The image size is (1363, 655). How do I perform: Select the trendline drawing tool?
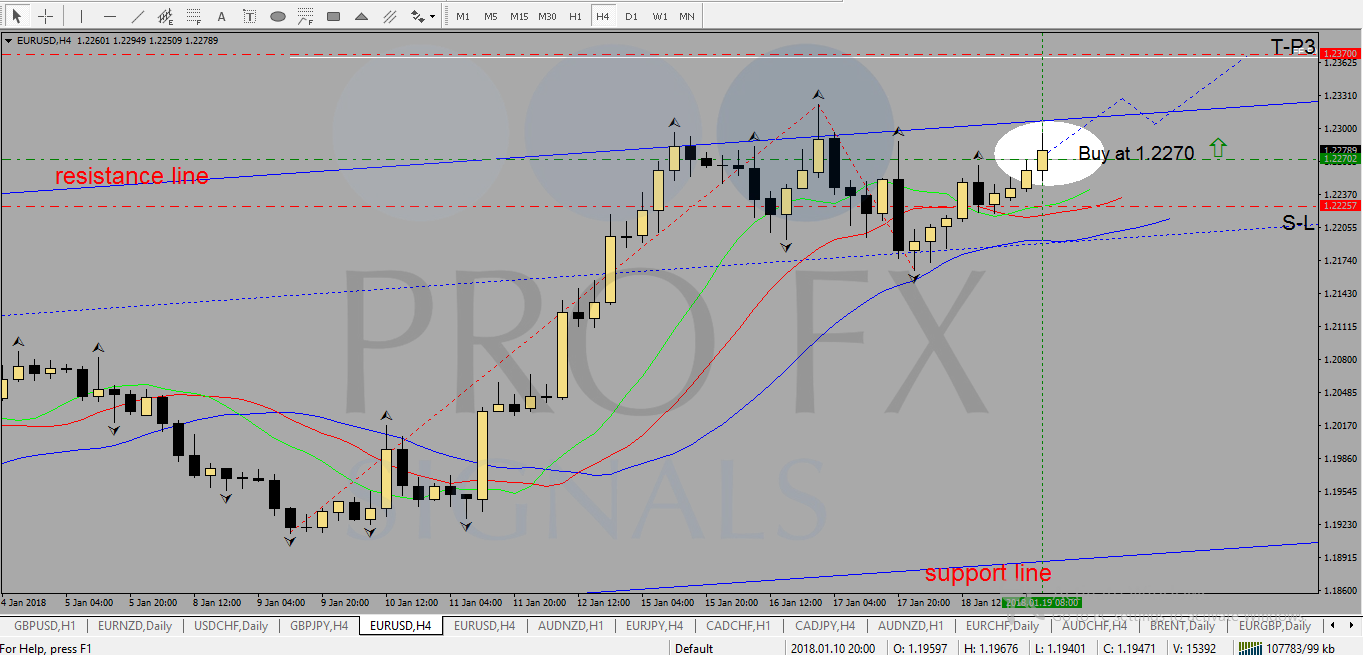pos(137,16)
